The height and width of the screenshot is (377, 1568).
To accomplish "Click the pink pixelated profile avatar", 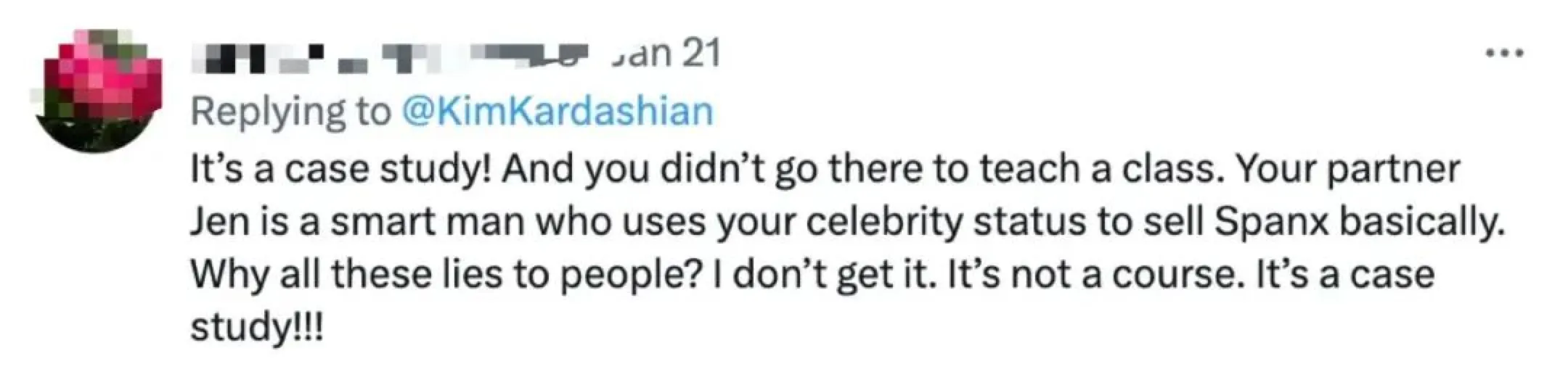I will point(97,91).
